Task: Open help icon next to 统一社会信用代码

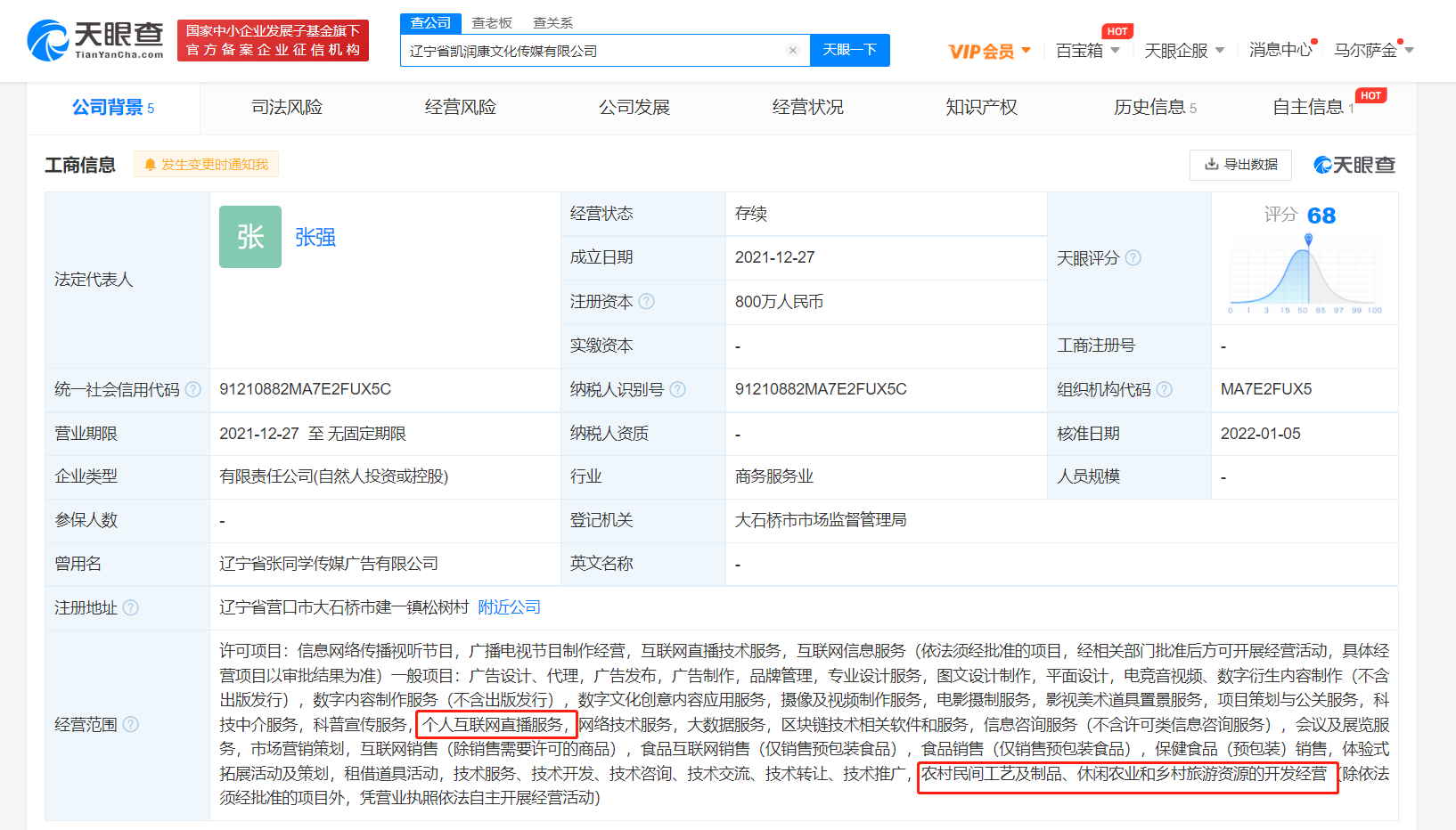Action: click(192, 389)
